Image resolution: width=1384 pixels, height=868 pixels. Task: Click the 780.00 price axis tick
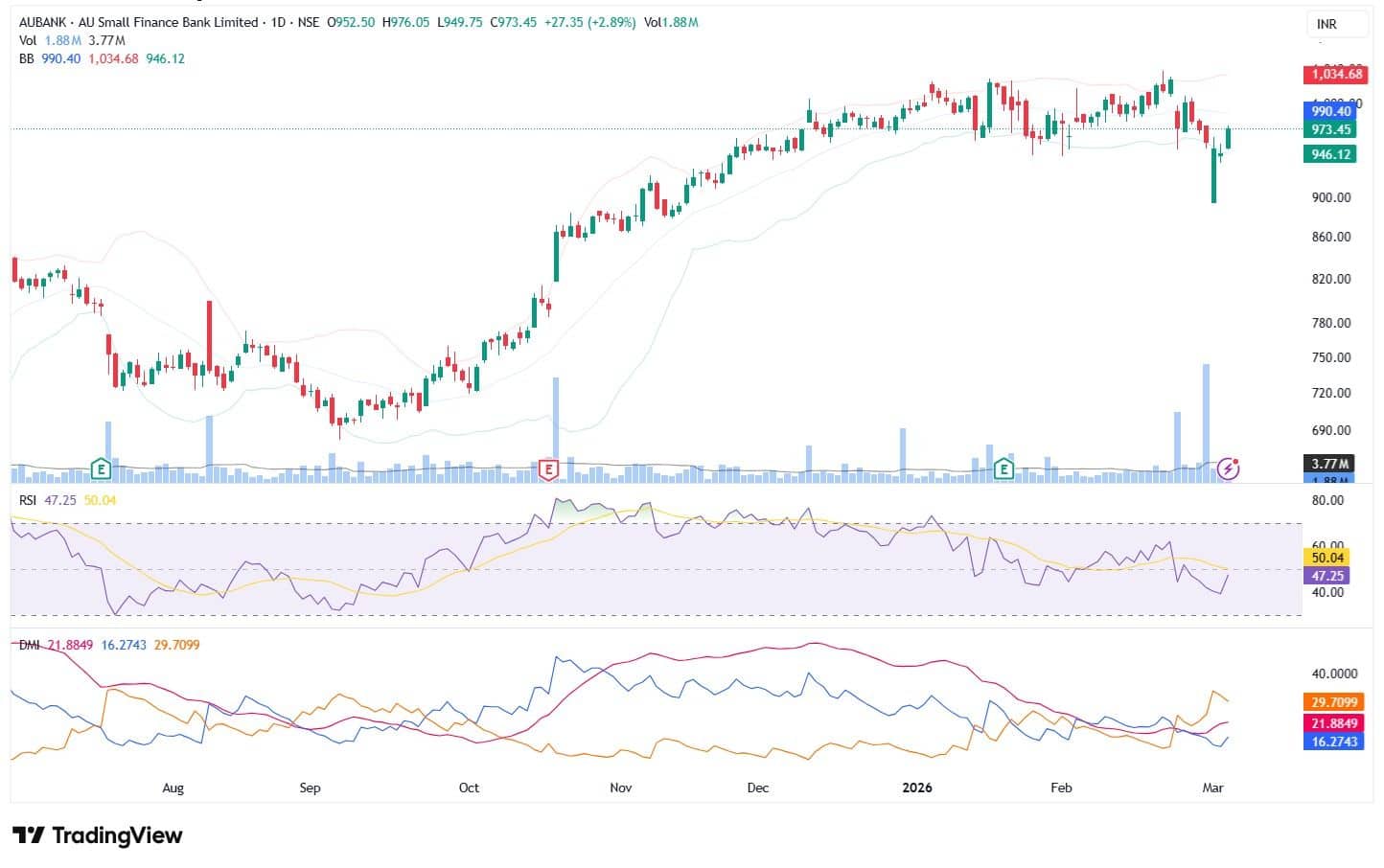coord(1331,323)
